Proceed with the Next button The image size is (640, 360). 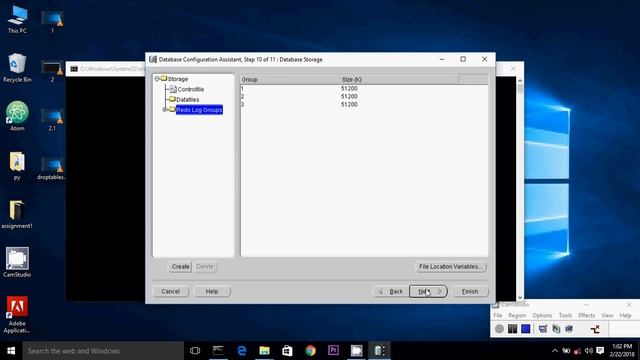(x=428, y=291)
